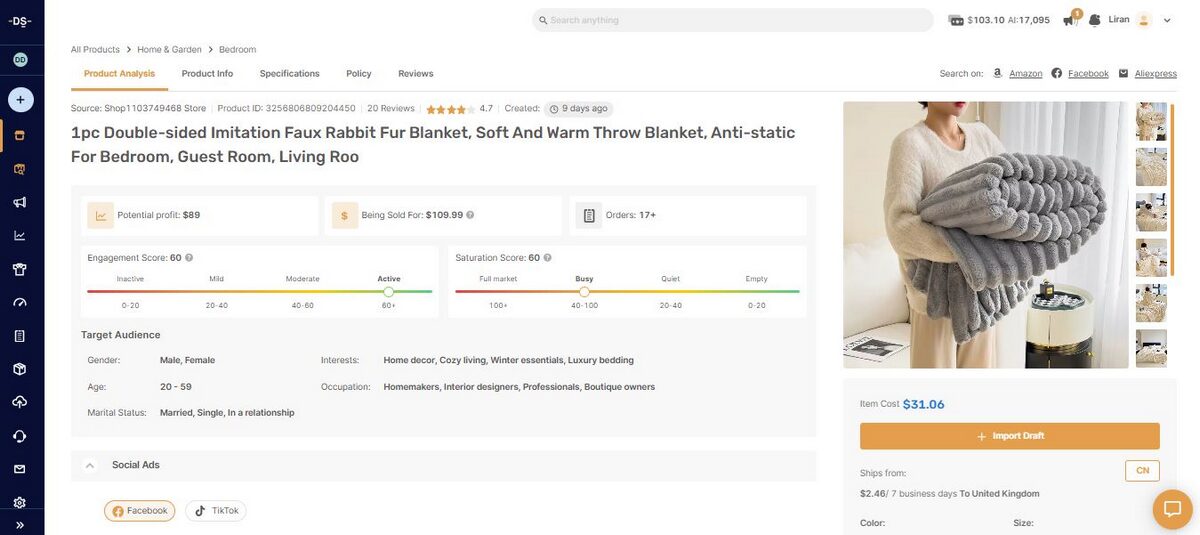The image size is (1200, 535).
Task: Select the TikTok social ads filter
Action: coord(216,511)
